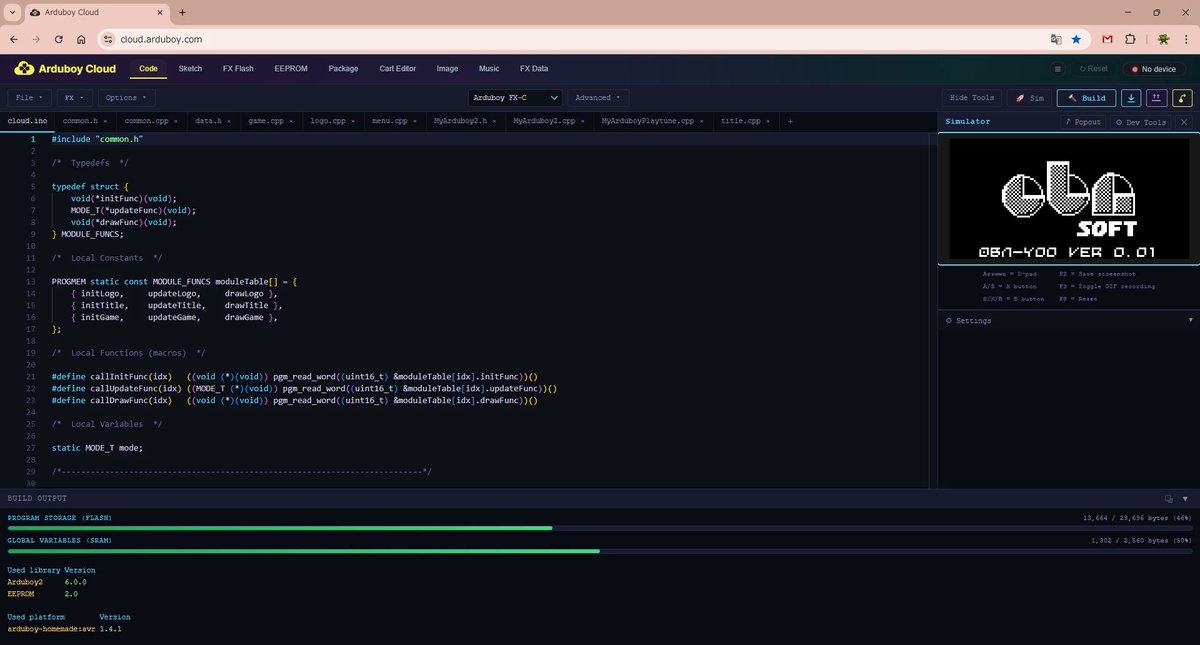Click the site information icon in address bar
Screen dimensions: 1200x645
pyautogui.click(x=109, y=39)
